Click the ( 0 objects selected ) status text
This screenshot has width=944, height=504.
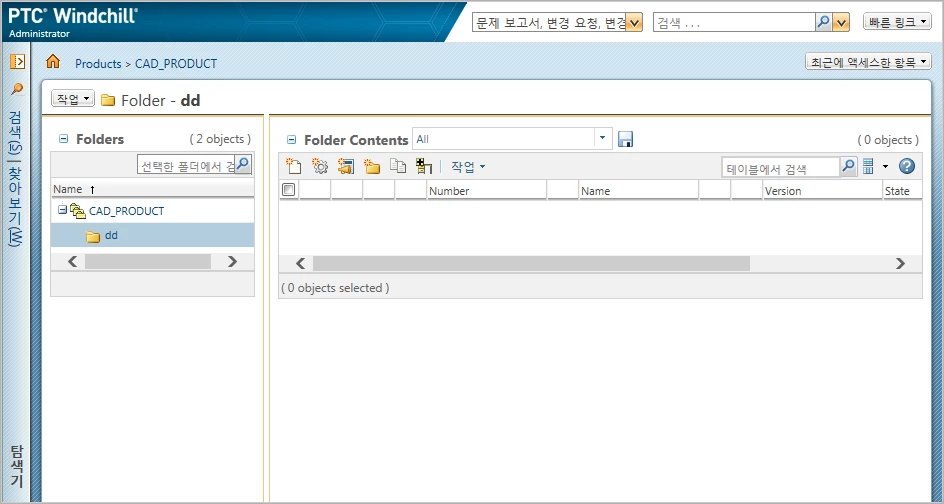pos(335,288)
